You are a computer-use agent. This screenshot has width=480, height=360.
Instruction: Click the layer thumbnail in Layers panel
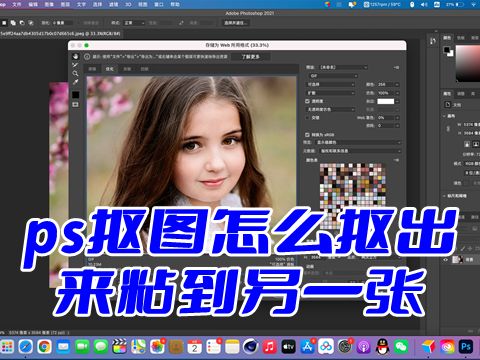(457, 259)
